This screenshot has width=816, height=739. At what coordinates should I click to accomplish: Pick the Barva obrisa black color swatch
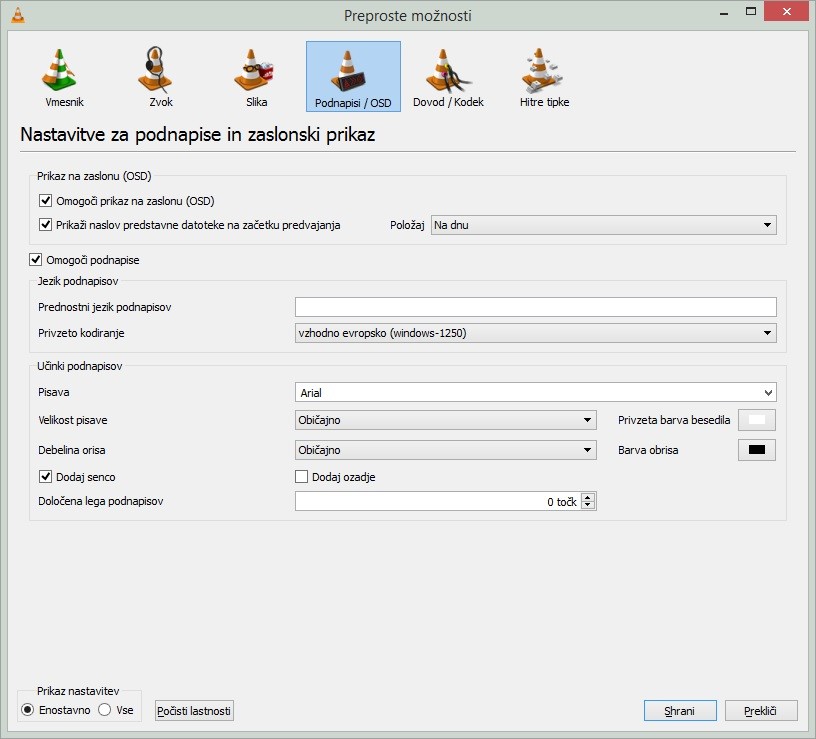756,450
